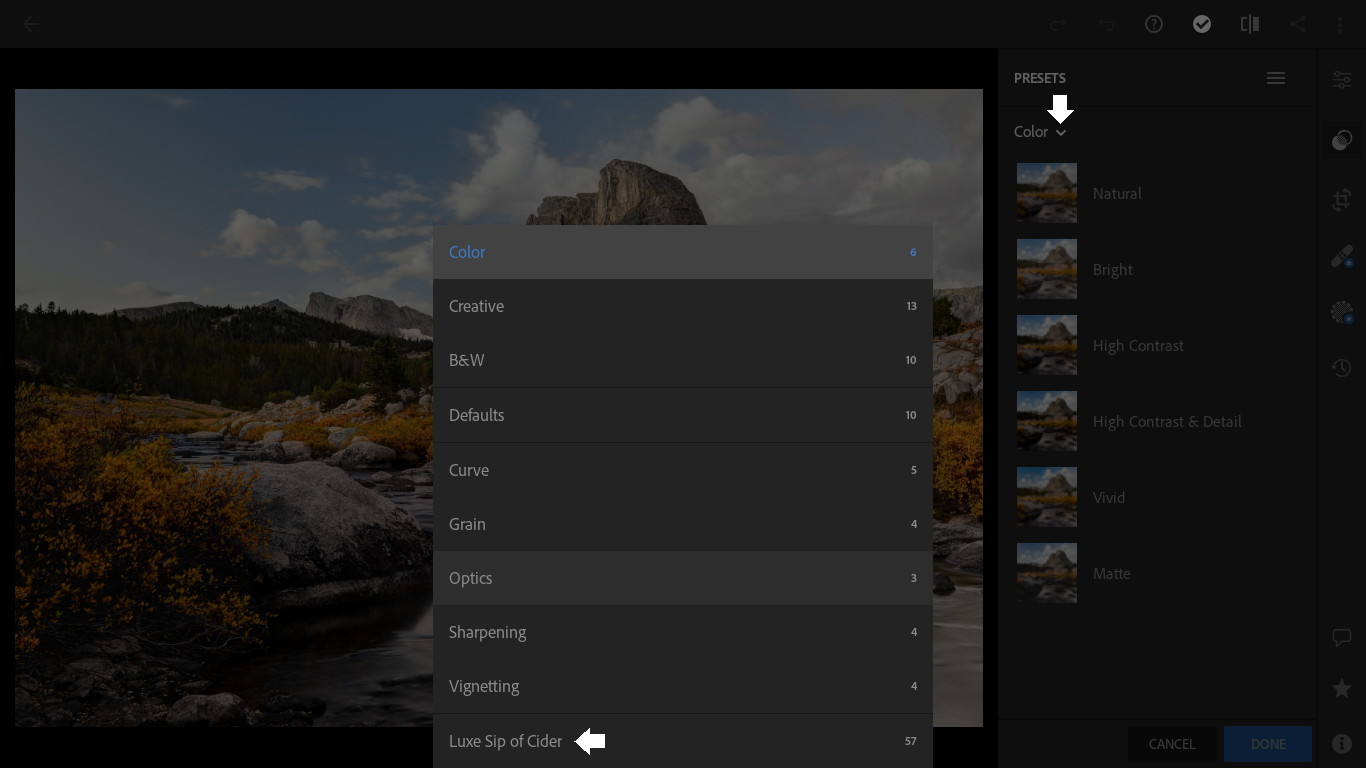This screenshot has height=768, width=1366.
Task: Select the Presets overlapping circles icon
Action: (x=1342, y=140)
